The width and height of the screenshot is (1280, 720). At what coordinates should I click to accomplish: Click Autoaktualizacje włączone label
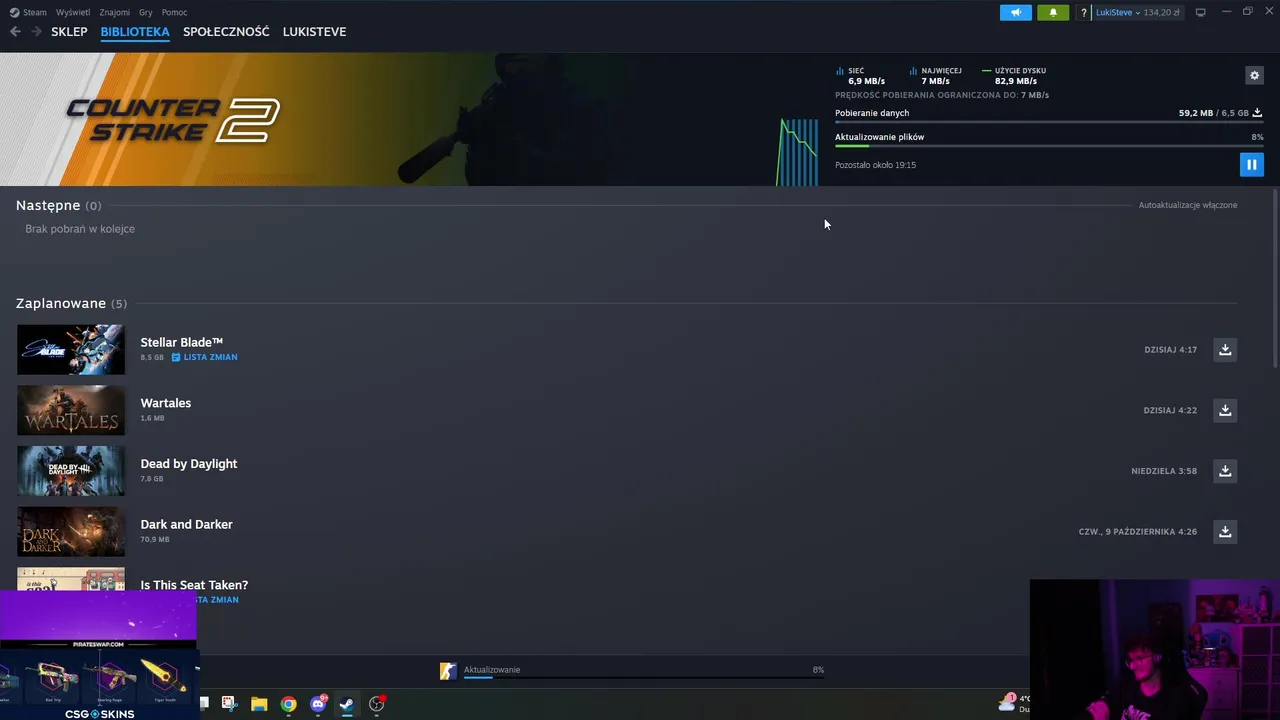pos(1188,205)
